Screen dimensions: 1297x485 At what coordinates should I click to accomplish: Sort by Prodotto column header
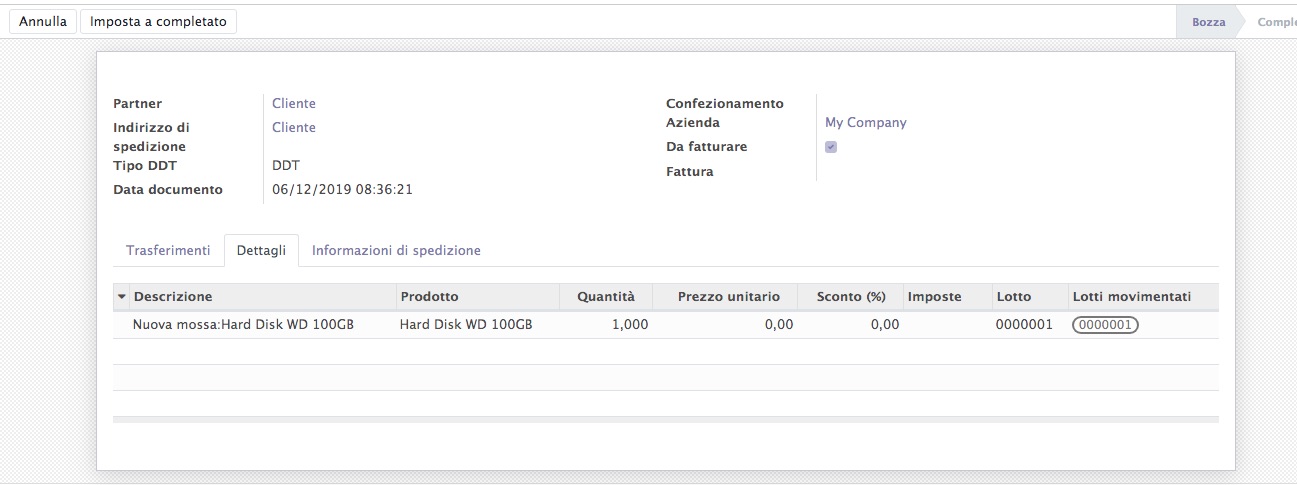(476, 297)
